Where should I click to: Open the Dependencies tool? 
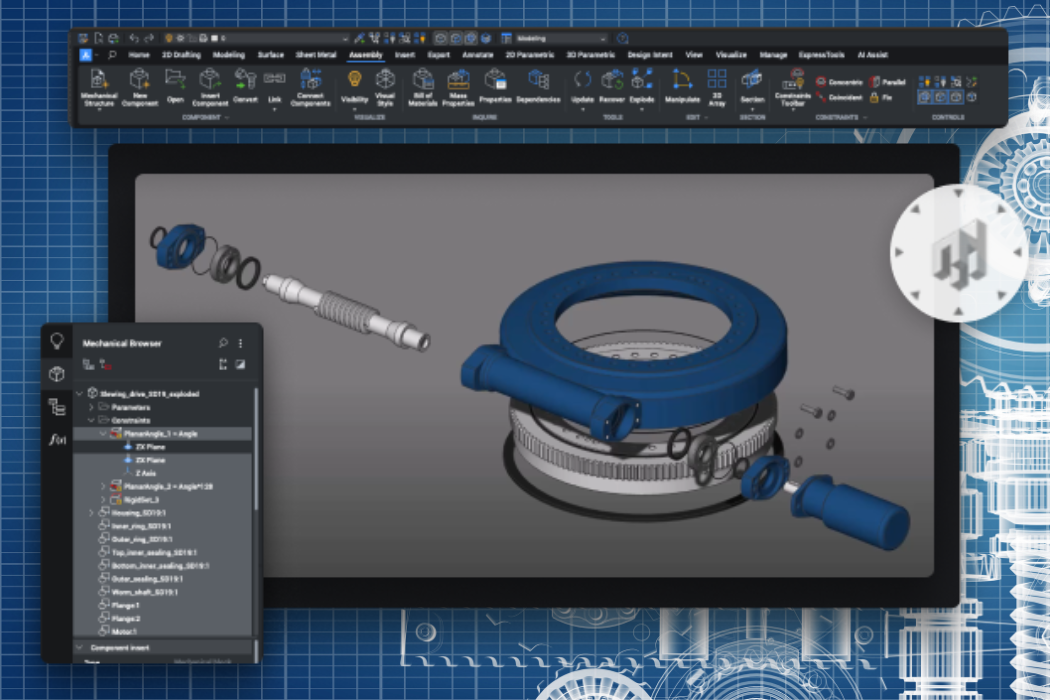point(538,87)
